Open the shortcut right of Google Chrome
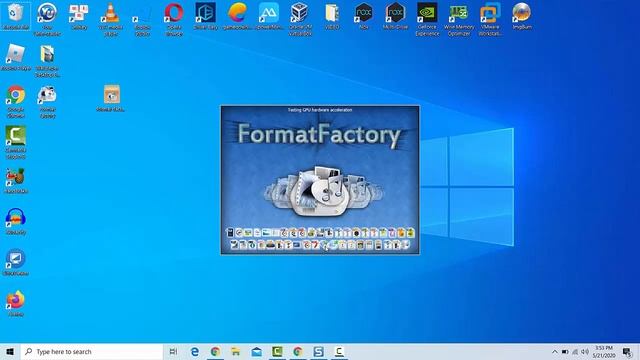Screen dimensions: 640x360 tap(47, 101)
